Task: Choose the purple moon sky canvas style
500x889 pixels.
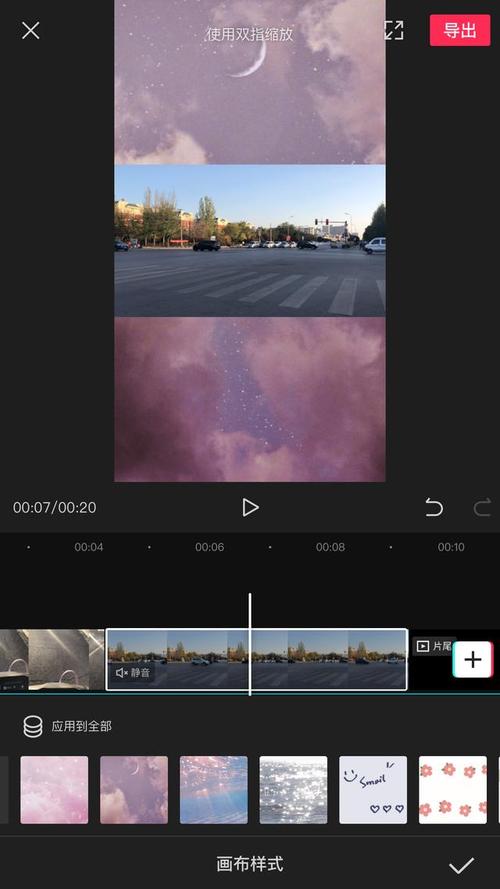Action: (134, 790)
